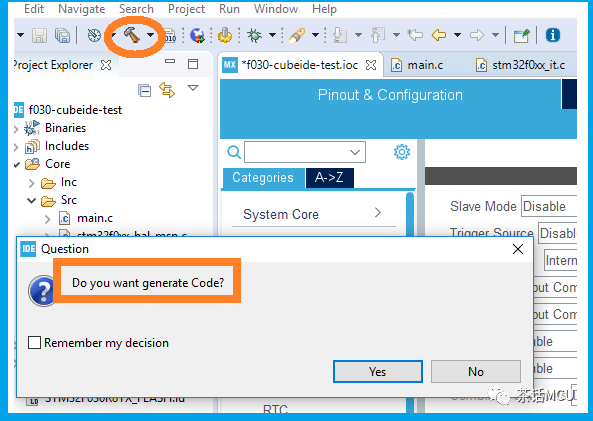Select main.c file in project tree
Screen dimensions: 593x421
(x=95, y=218)
